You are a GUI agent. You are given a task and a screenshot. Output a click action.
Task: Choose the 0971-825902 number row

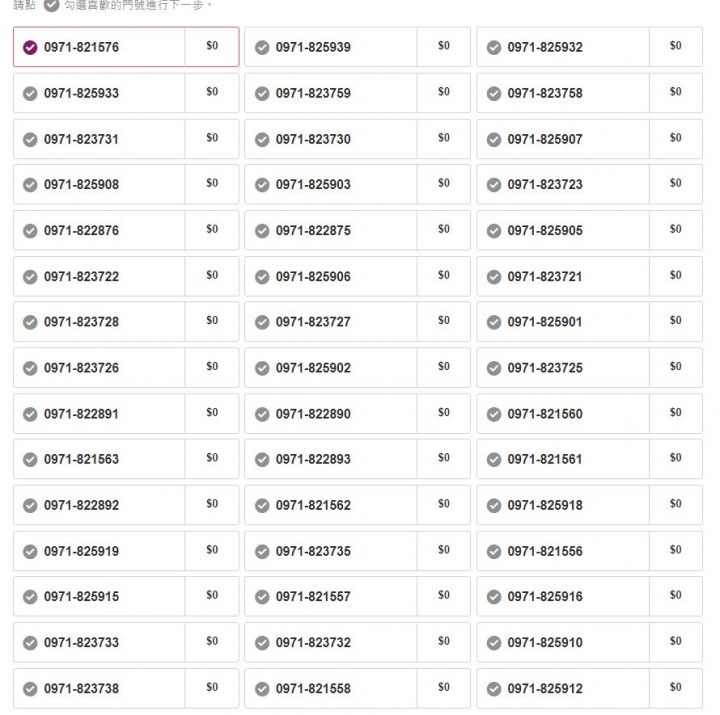(x=358, y=368)
